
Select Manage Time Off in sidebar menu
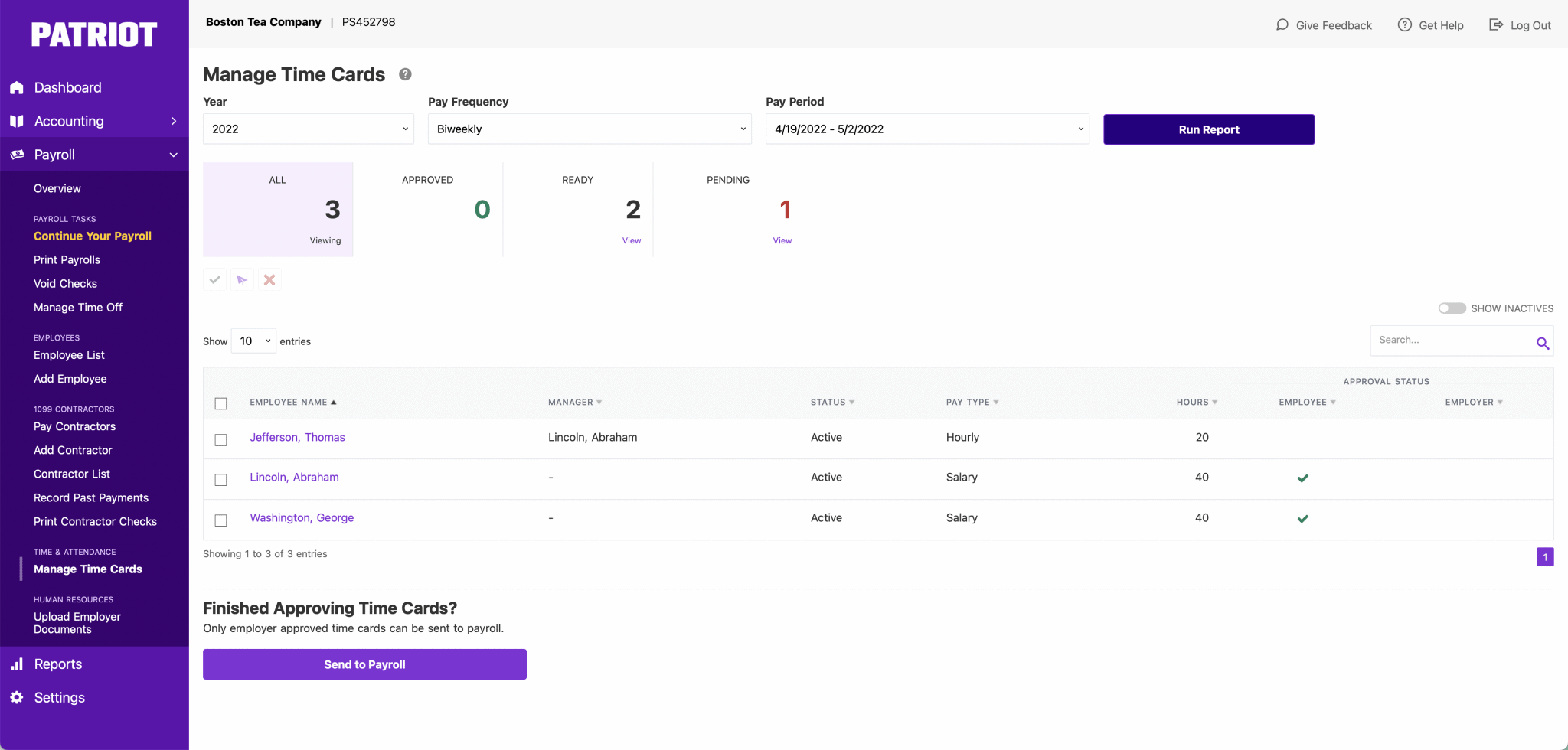[x=78, y=307]
